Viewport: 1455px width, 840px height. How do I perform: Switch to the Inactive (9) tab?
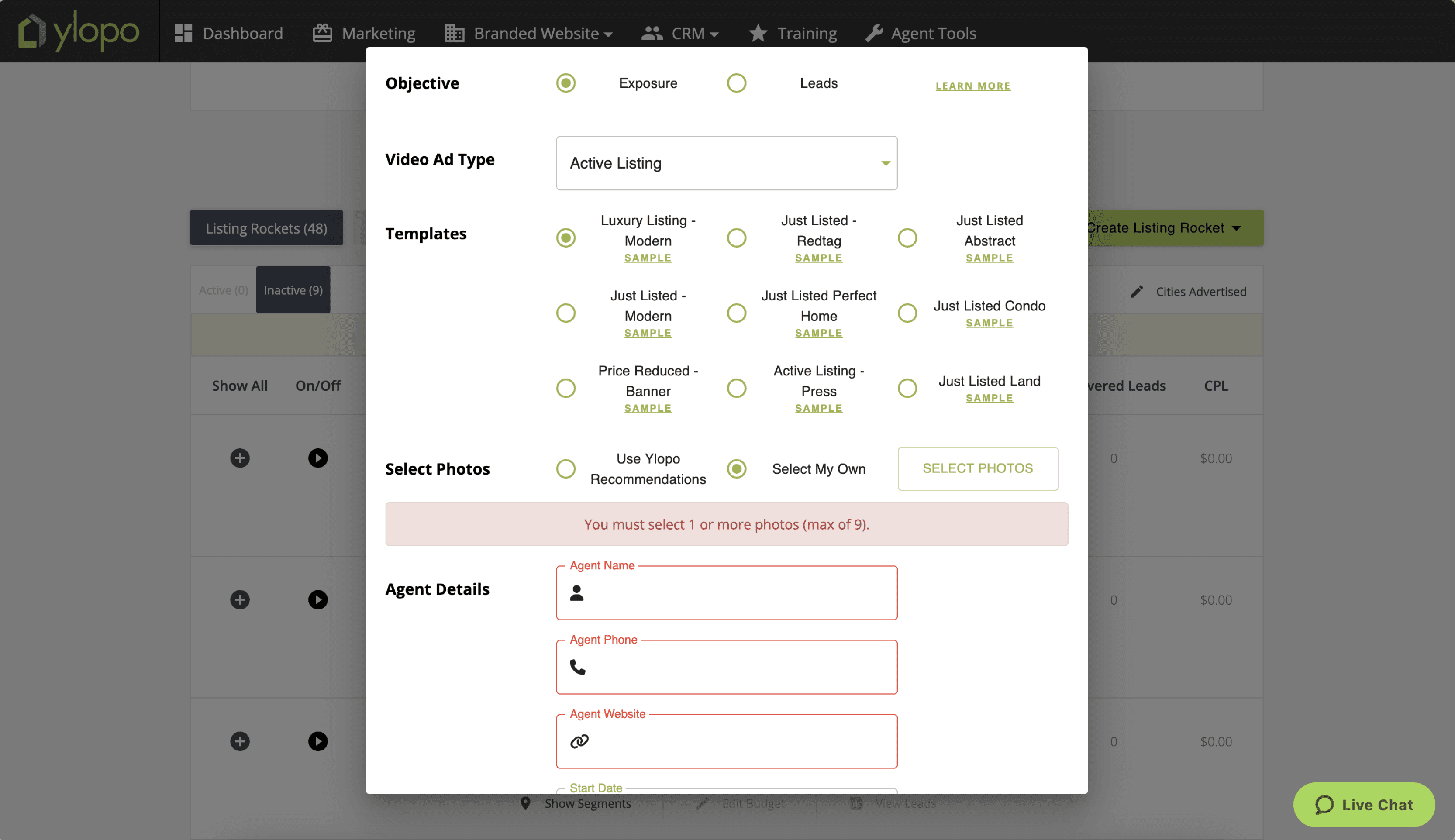click(293, 290)
